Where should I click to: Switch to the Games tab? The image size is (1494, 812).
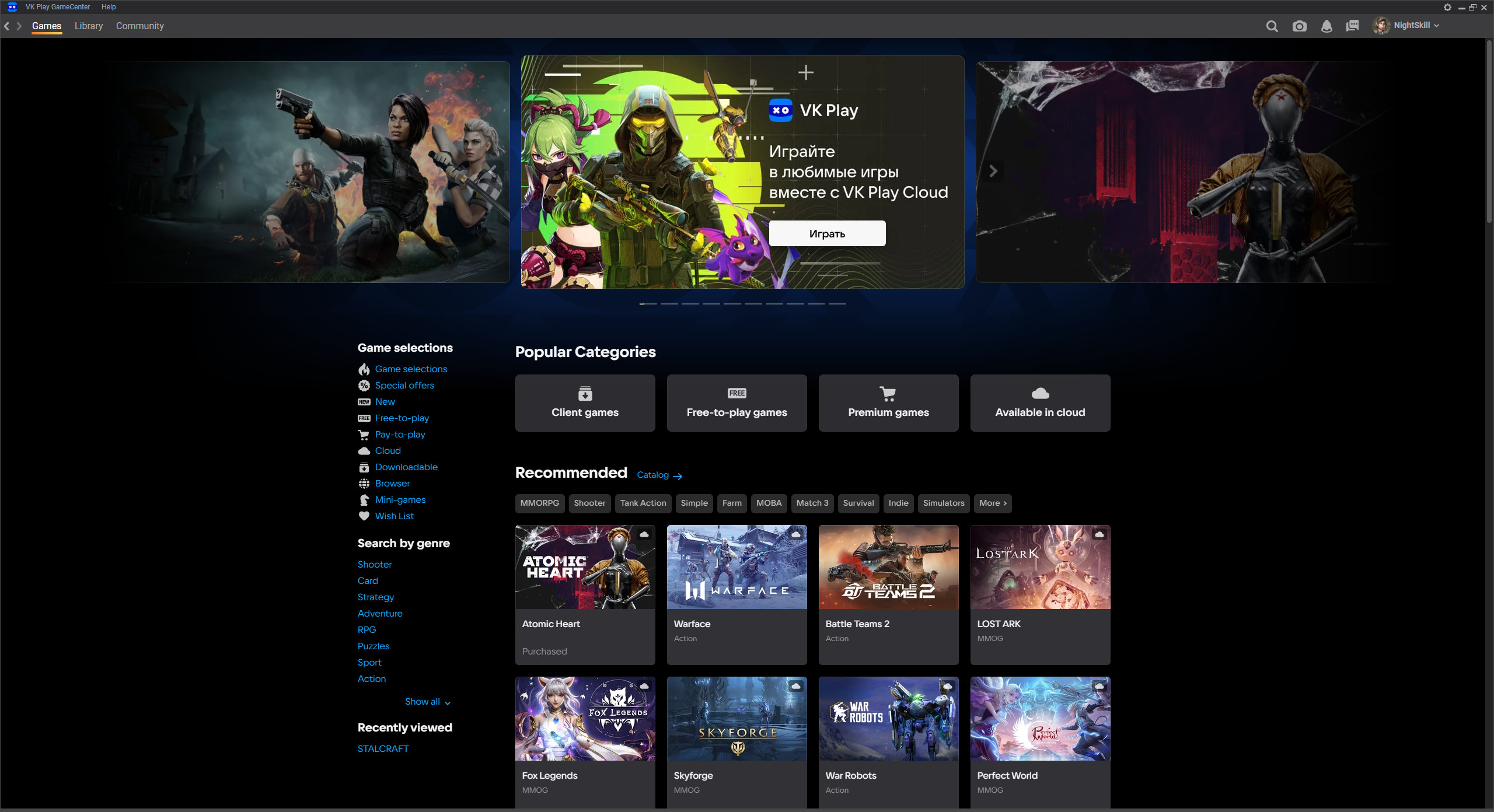pos(47,26)
